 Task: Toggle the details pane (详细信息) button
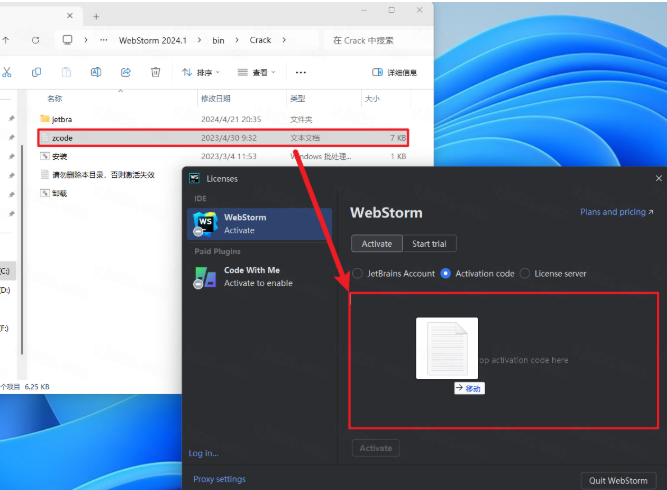[394, 72]
